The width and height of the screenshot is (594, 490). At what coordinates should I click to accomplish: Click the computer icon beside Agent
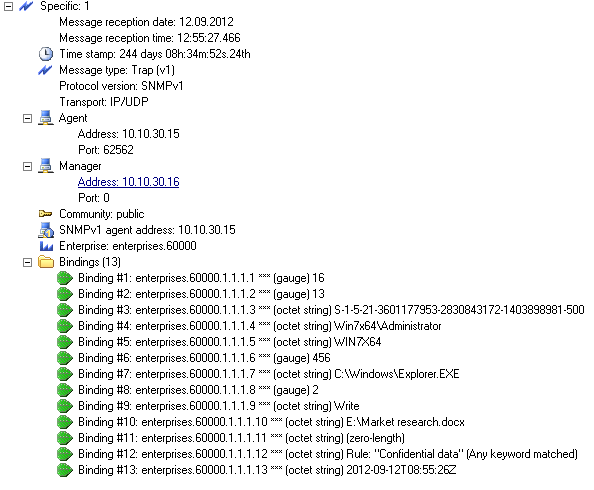point(46,118)
